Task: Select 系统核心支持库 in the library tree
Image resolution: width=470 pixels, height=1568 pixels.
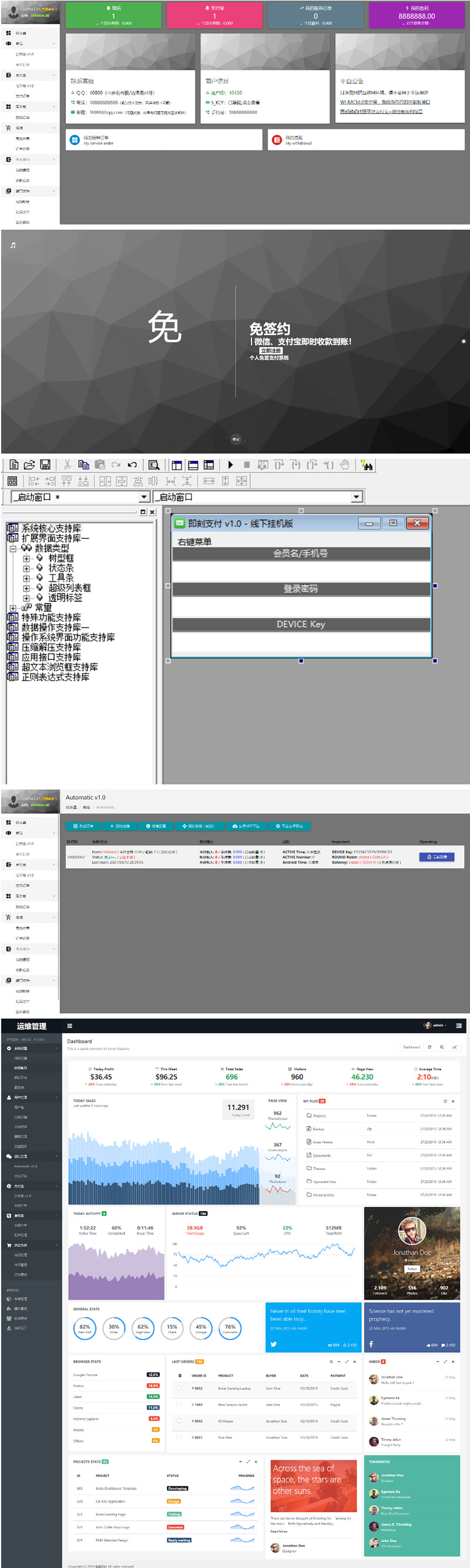Action: (x=51, y=528)
